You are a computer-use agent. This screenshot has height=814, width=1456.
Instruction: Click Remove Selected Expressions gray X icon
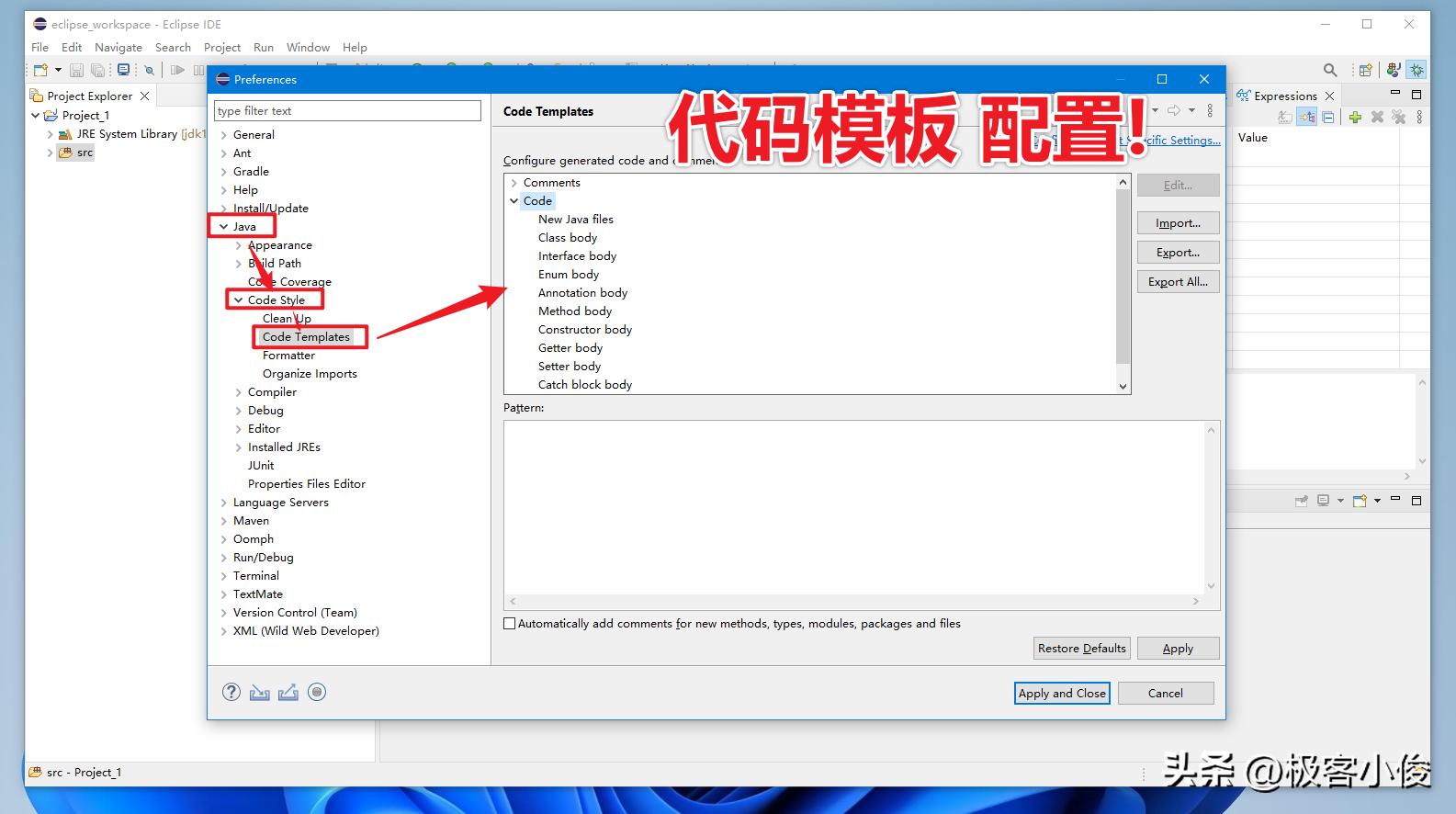(x=1377, y=117)
